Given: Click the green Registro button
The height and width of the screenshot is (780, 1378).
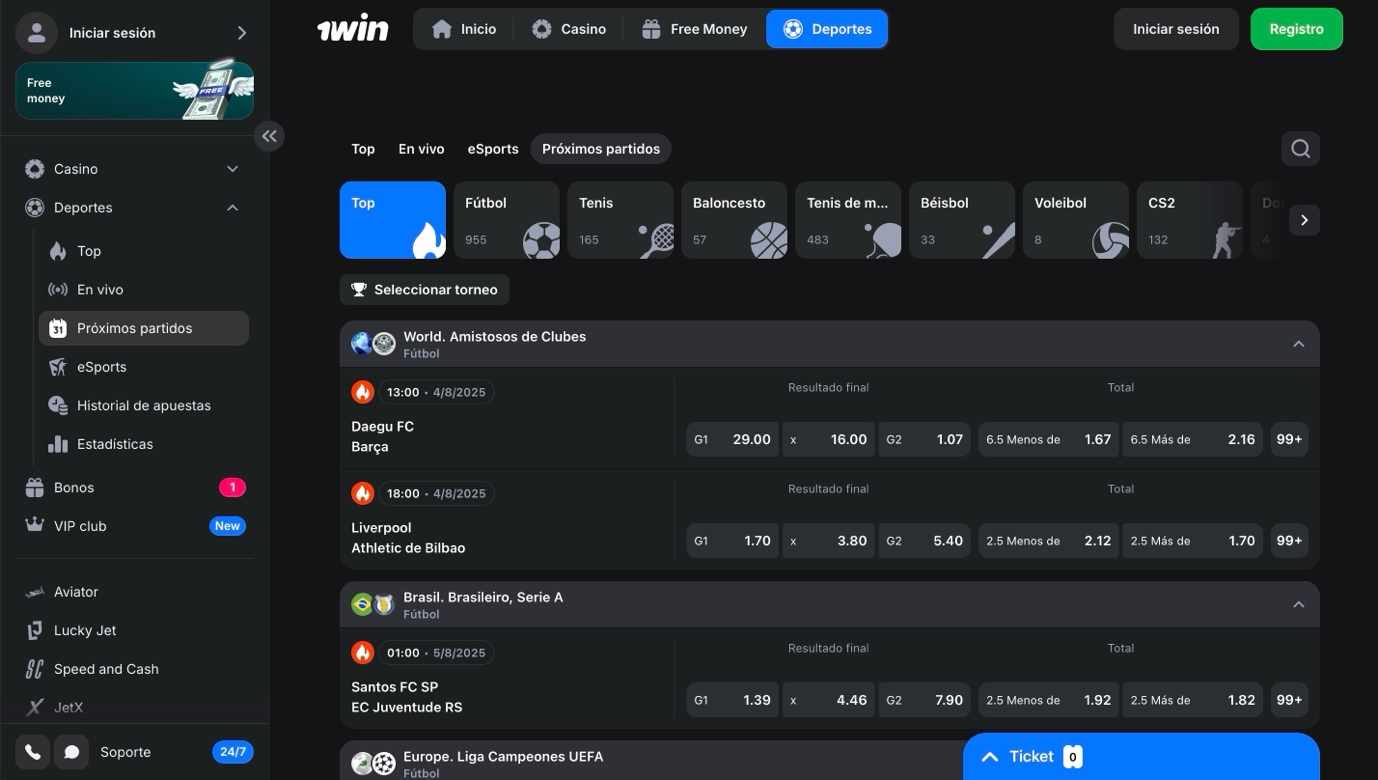Looking at the screenshot, I should click(x=1296, y=28).
